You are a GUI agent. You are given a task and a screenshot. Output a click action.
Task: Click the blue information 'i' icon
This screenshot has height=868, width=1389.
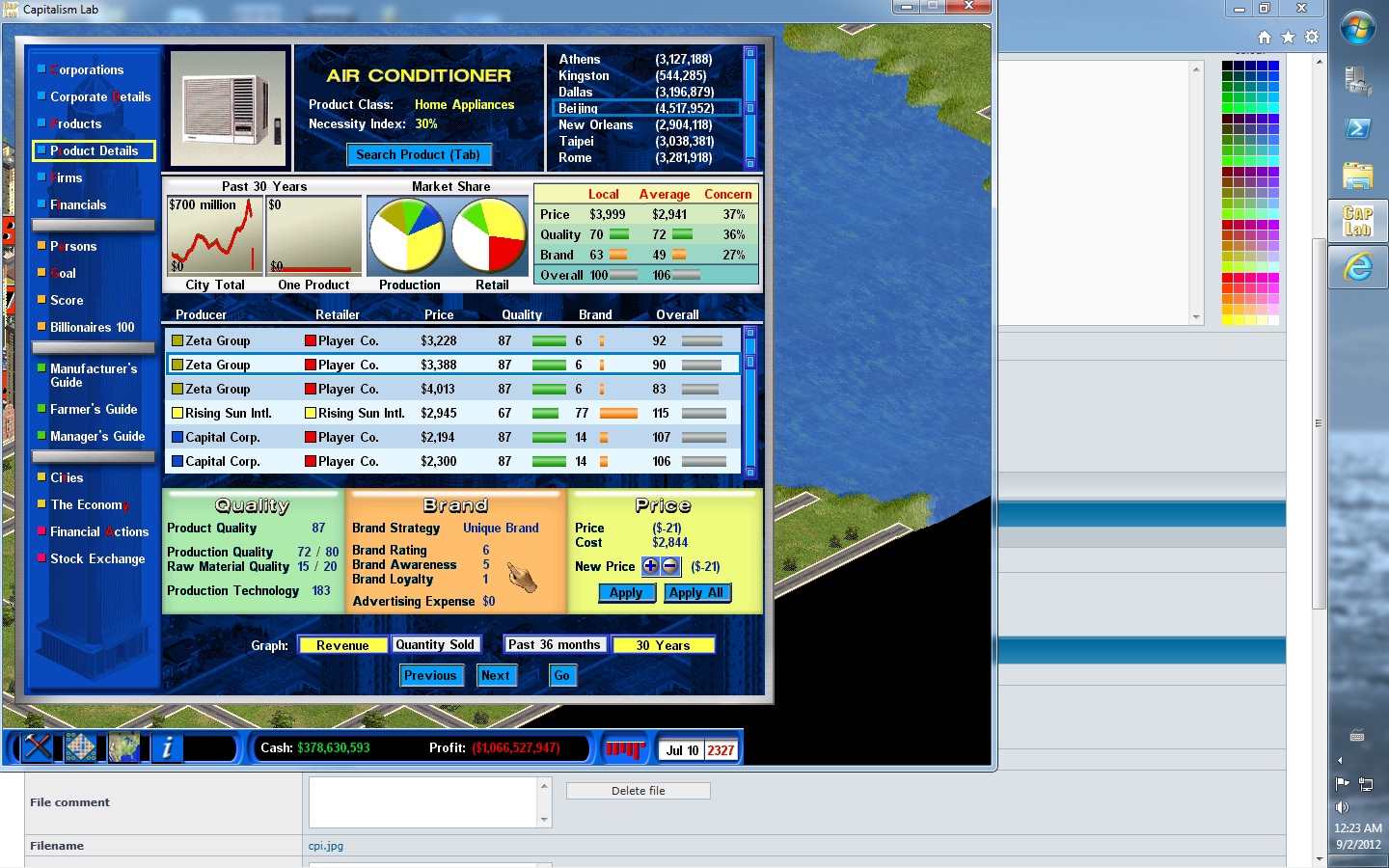coord(167,747)
